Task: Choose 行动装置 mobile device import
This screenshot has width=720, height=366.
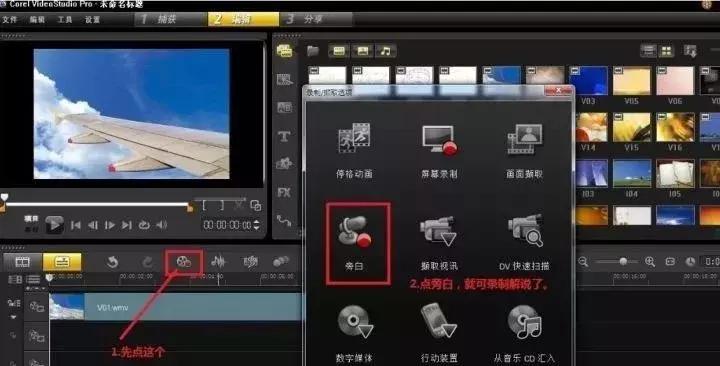Action: coord(439,333)
